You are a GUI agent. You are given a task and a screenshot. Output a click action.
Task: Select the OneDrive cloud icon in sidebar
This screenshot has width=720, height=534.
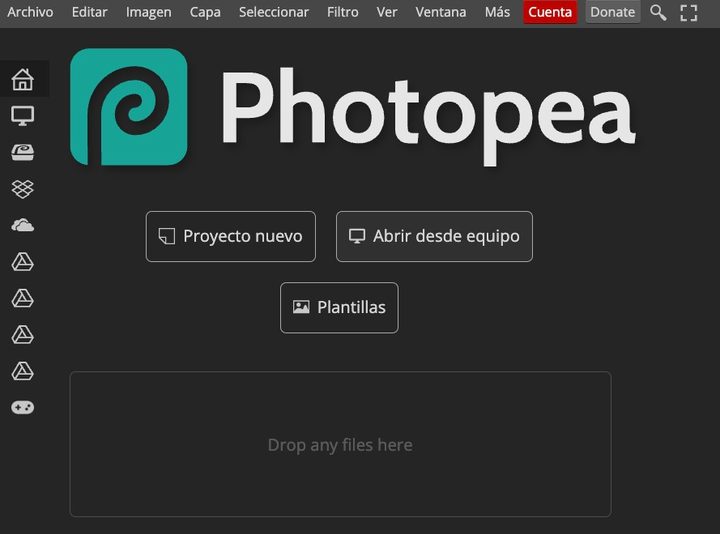coord(22,225)
